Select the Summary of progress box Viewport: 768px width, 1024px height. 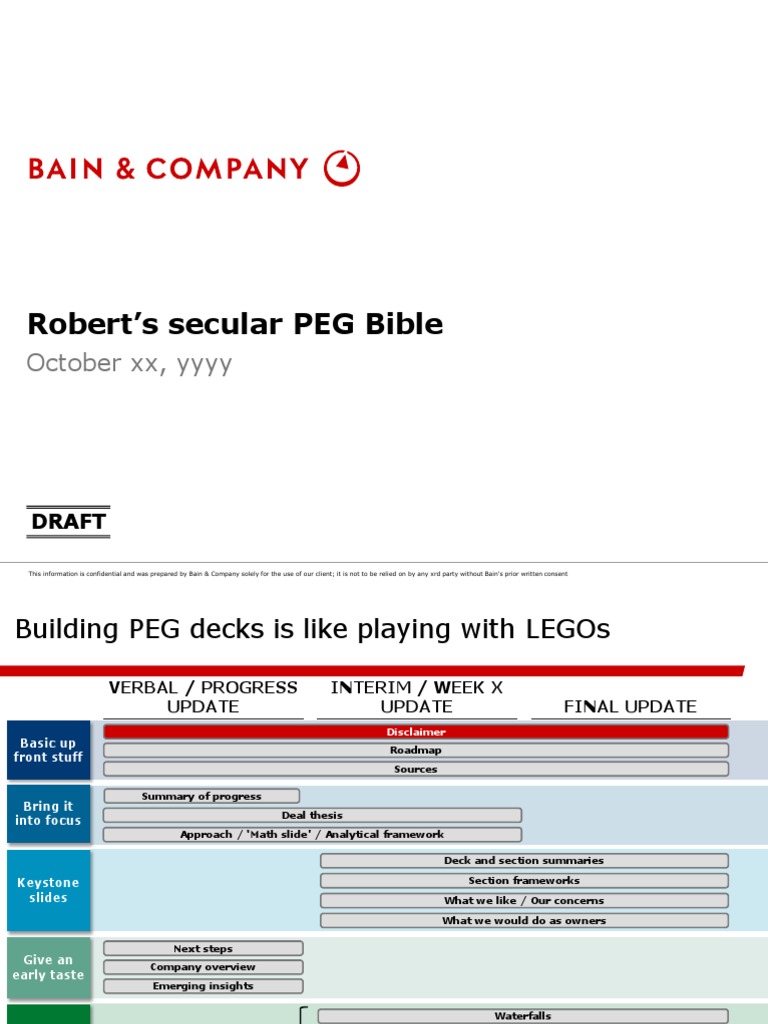coord(201,796)
